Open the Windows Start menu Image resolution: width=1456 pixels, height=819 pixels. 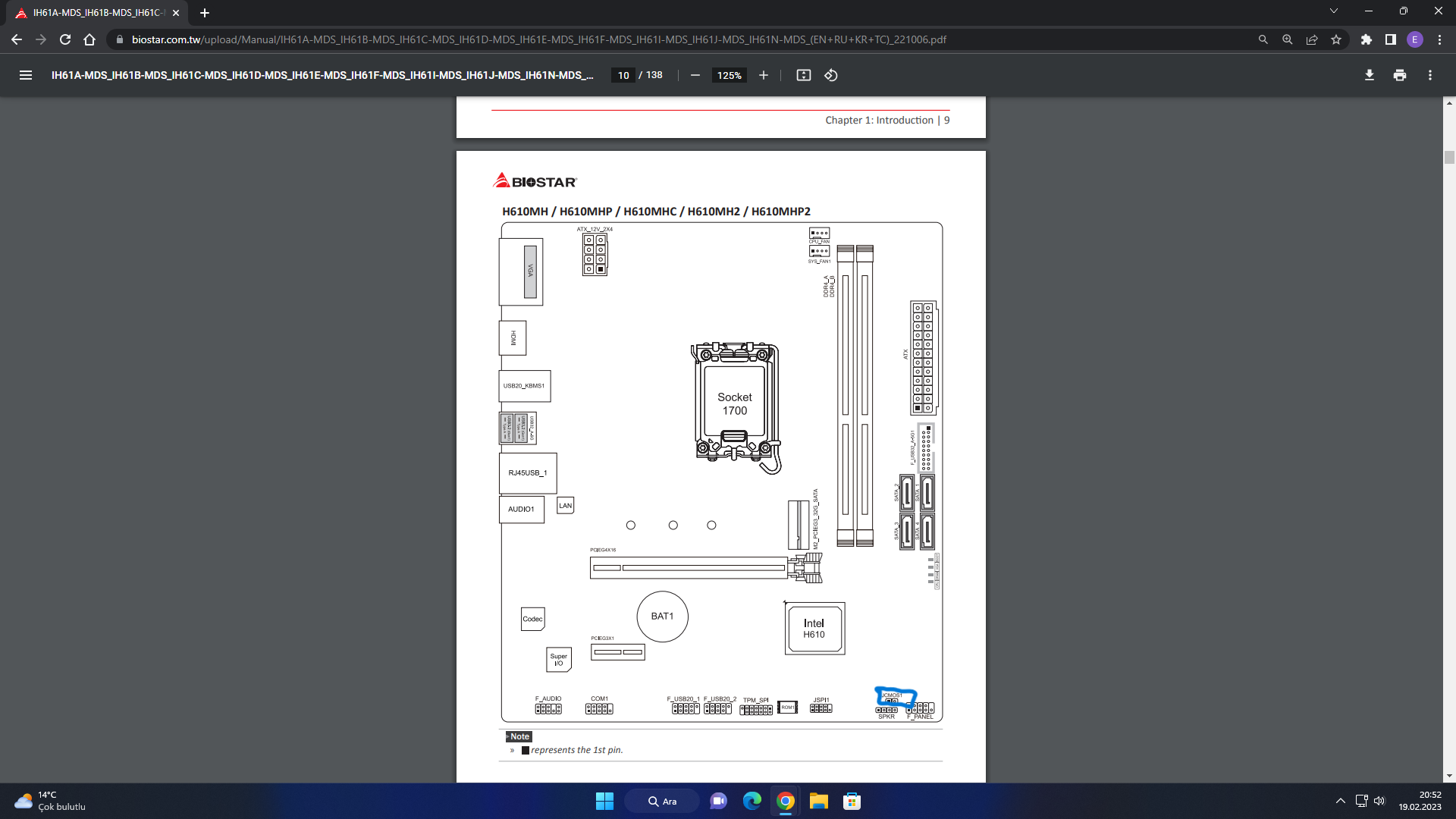coord(604,801)
